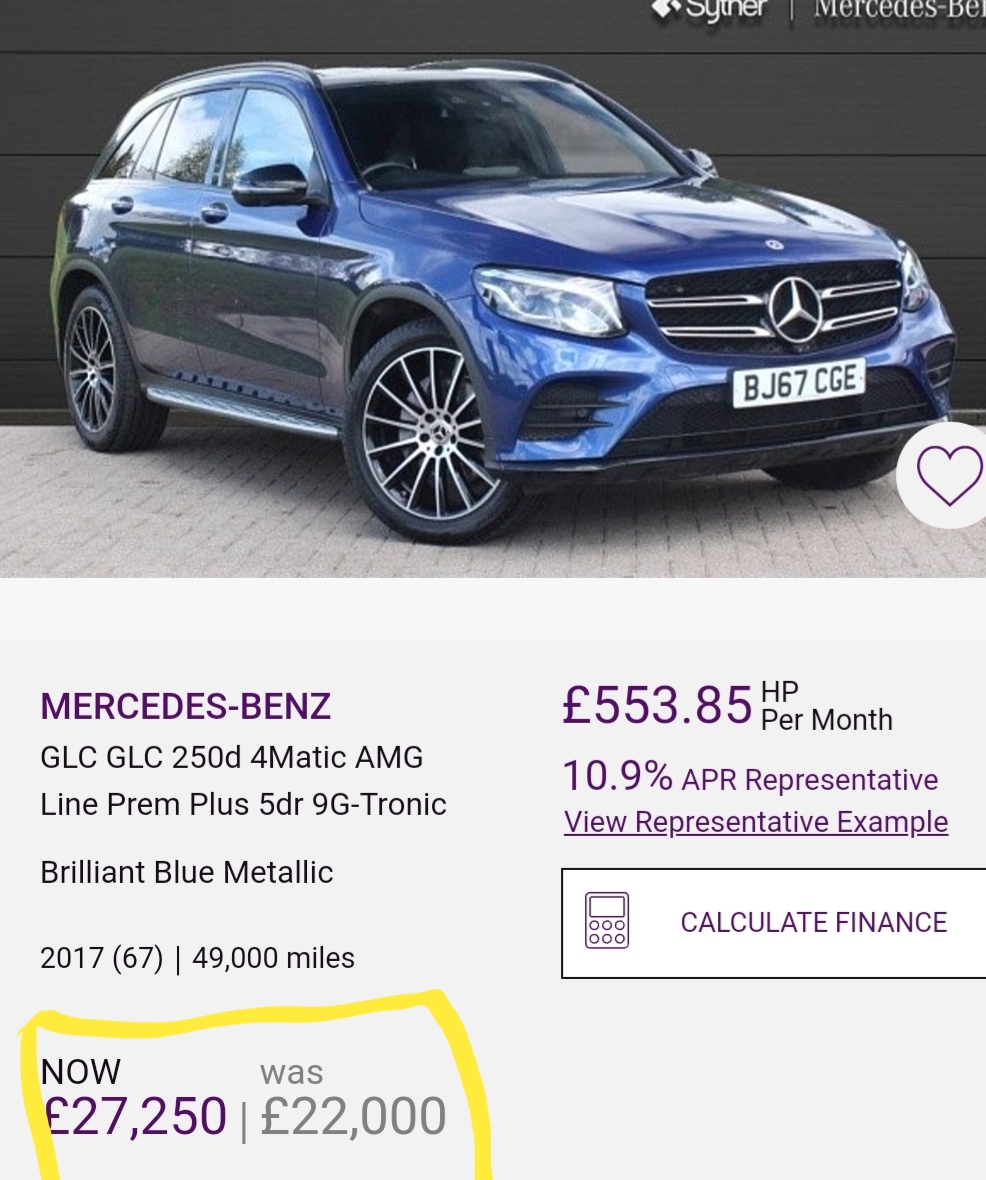986x1180 pixels.
Task: Click the £553.85 monthly price
Action: click(657, 706)
